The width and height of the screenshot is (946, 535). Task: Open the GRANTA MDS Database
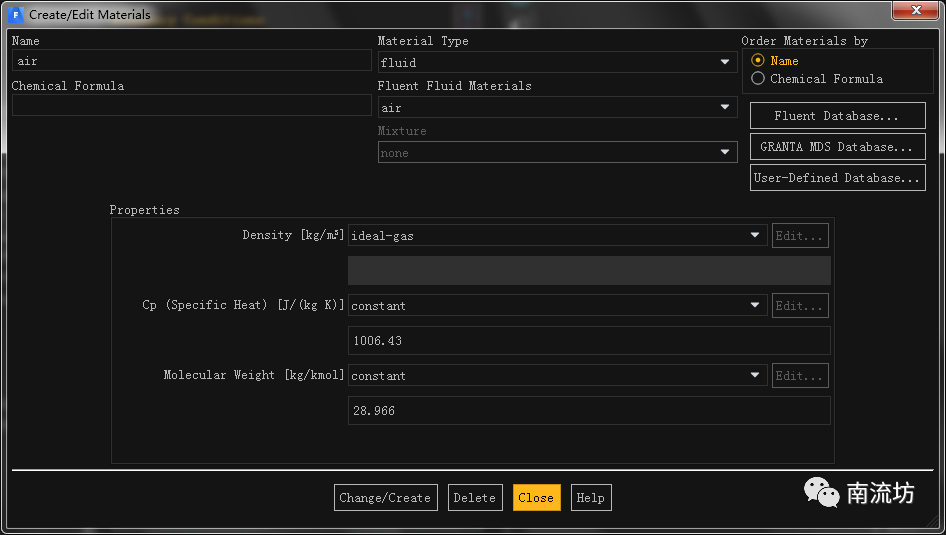[x=837, y=147]
